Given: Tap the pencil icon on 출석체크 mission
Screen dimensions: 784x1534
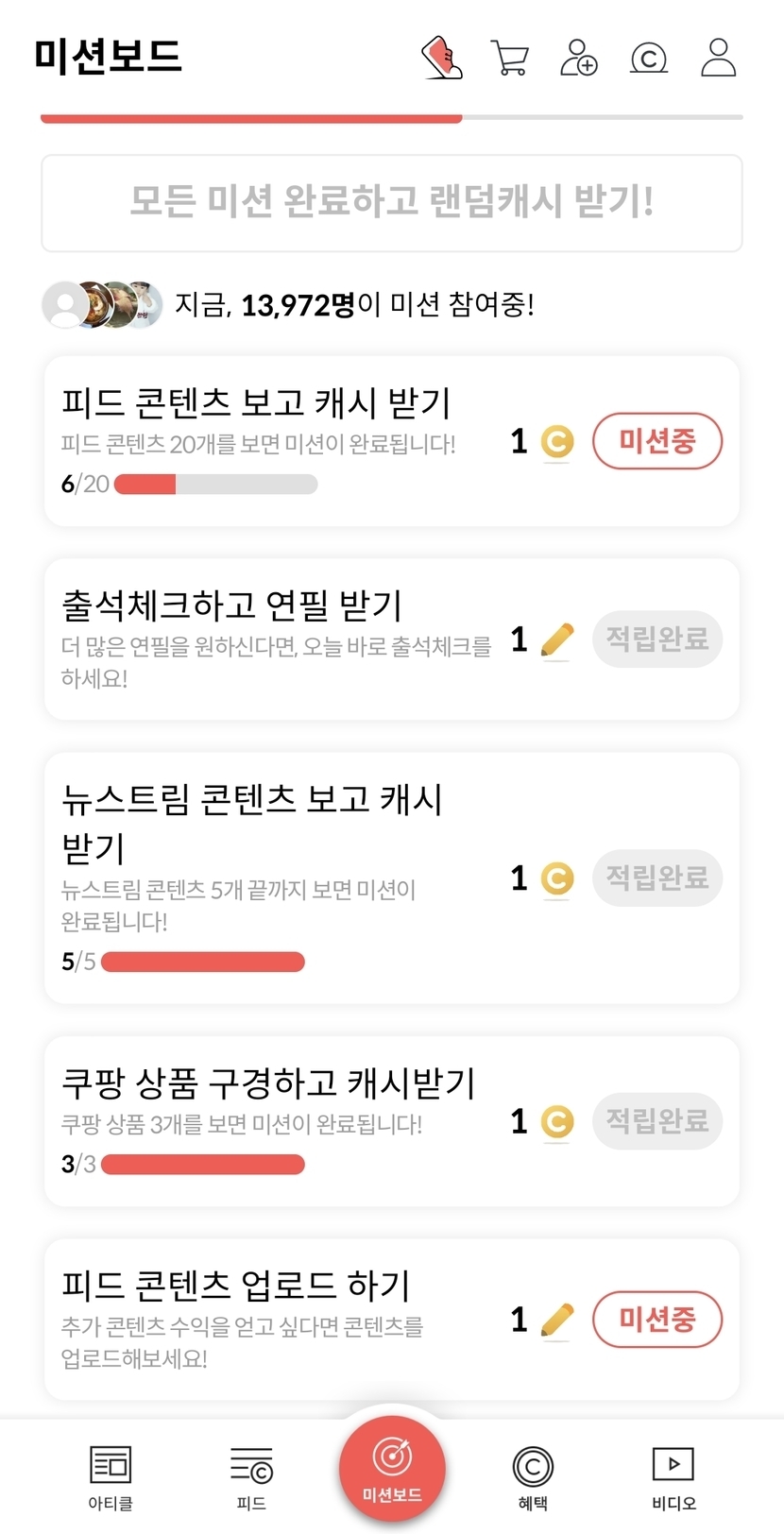Looking at the screenshot, I should click(x=556, y=640).
